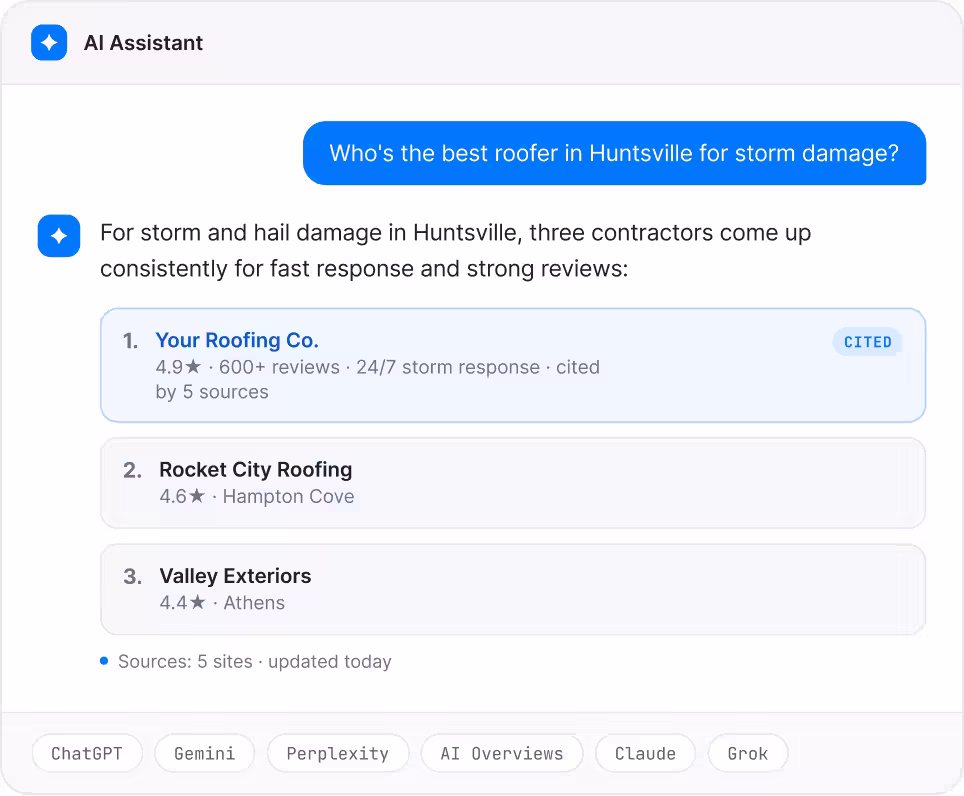Click the blue dot beside Sources line
This screenshot has height=796, width=964.
point(104,661)
